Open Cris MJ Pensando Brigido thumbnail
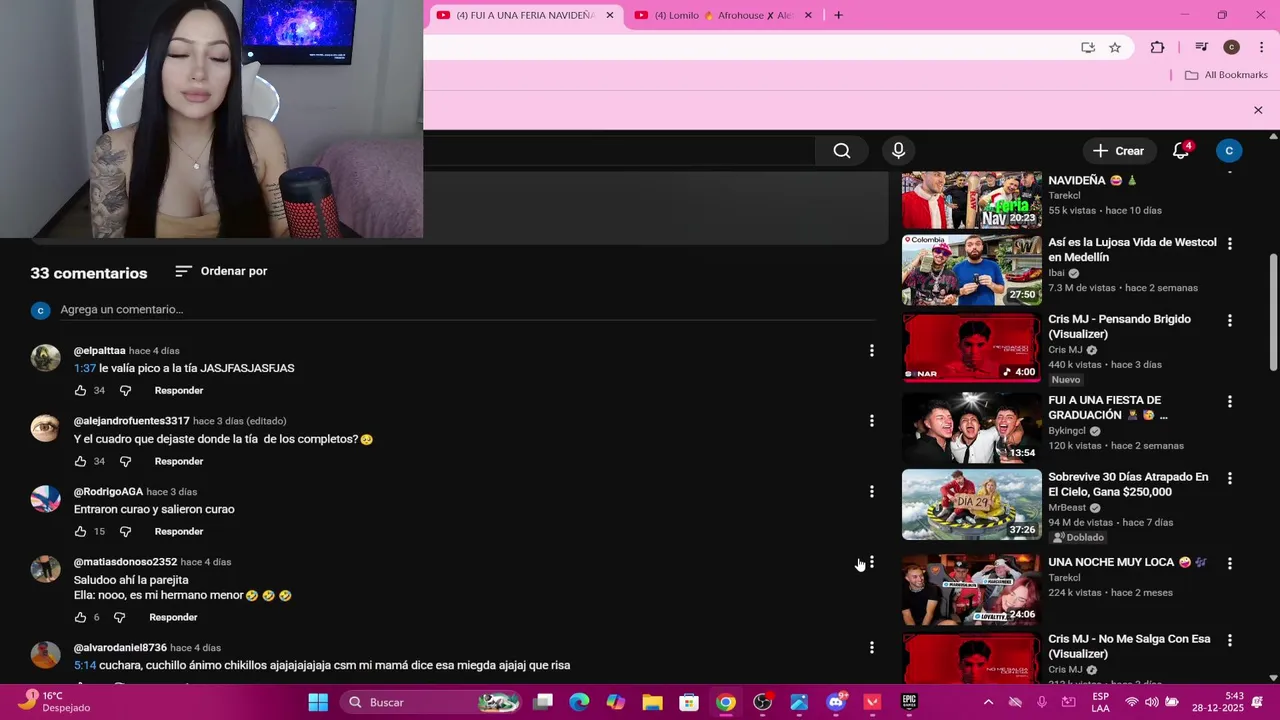The image size is (1280, 720). point(971,347)
